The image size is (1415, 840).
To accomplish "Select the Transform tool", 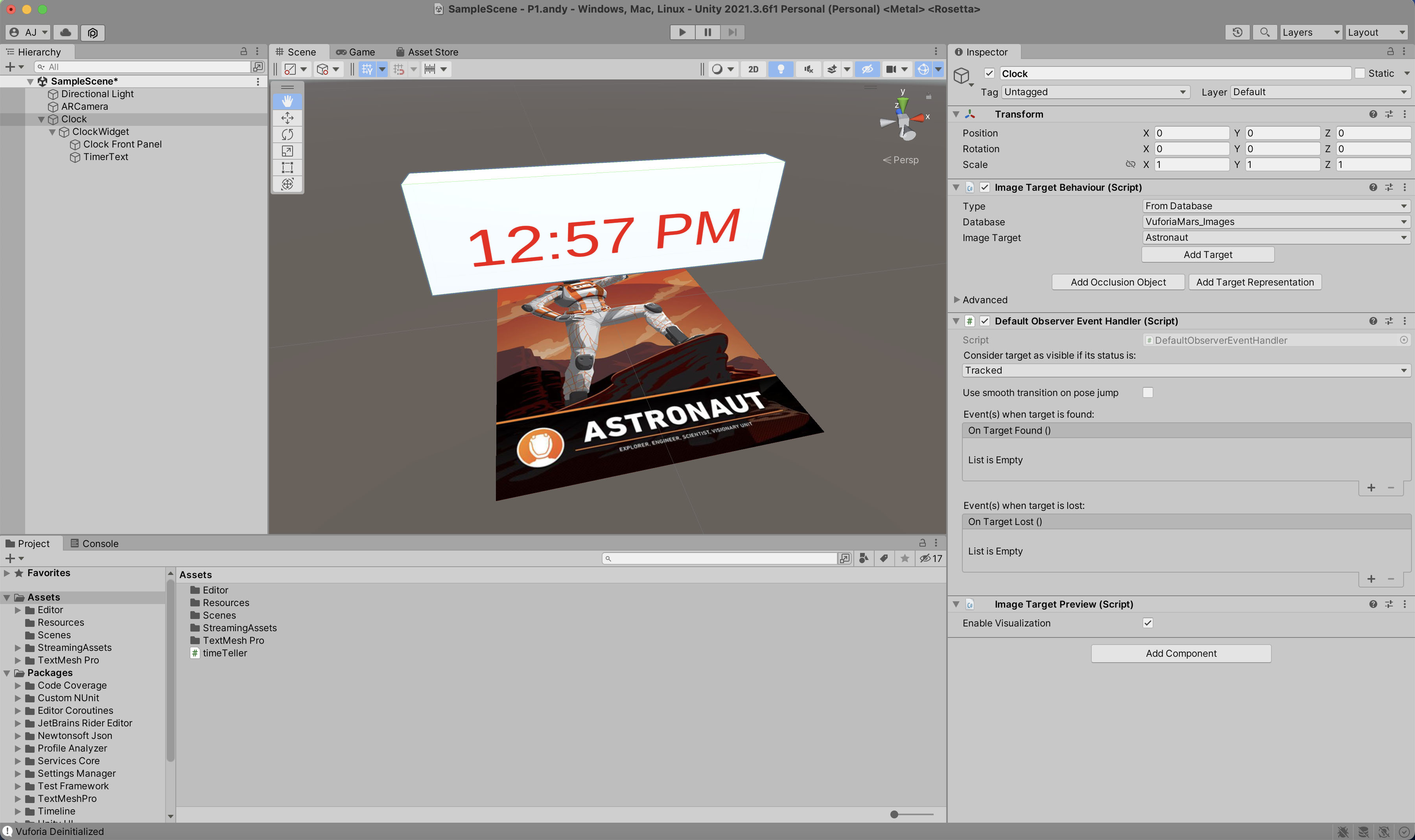I will tap(287, 183).
